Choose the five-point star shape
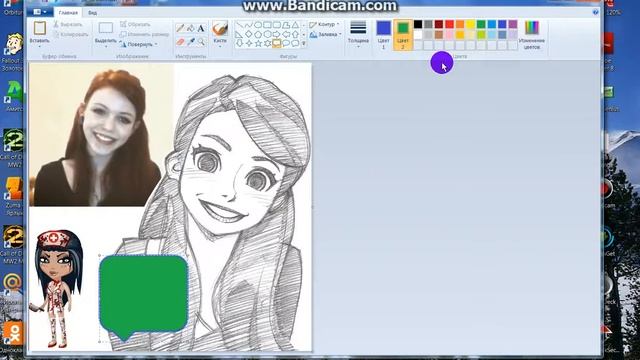Screen dimensions: 640x360 258,43
